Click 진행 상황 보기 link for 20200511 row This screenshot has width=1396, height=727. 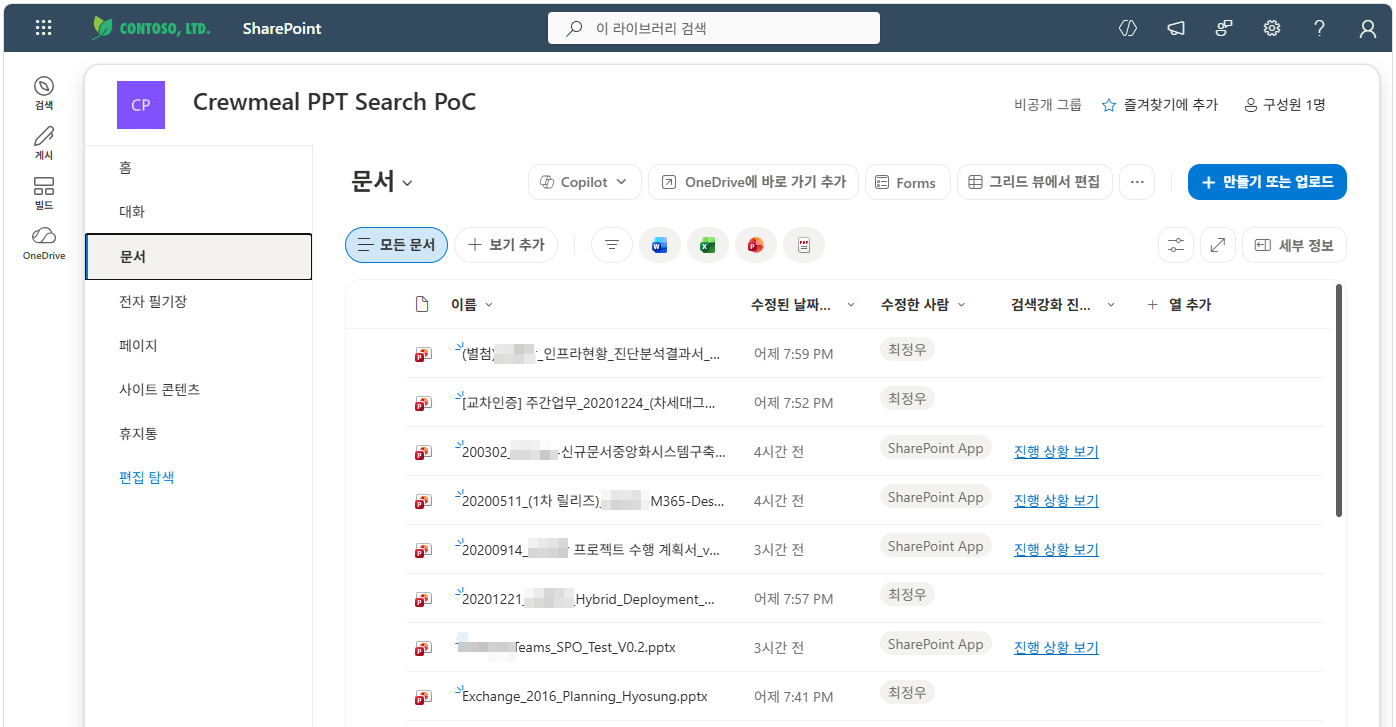[1056, 500]
